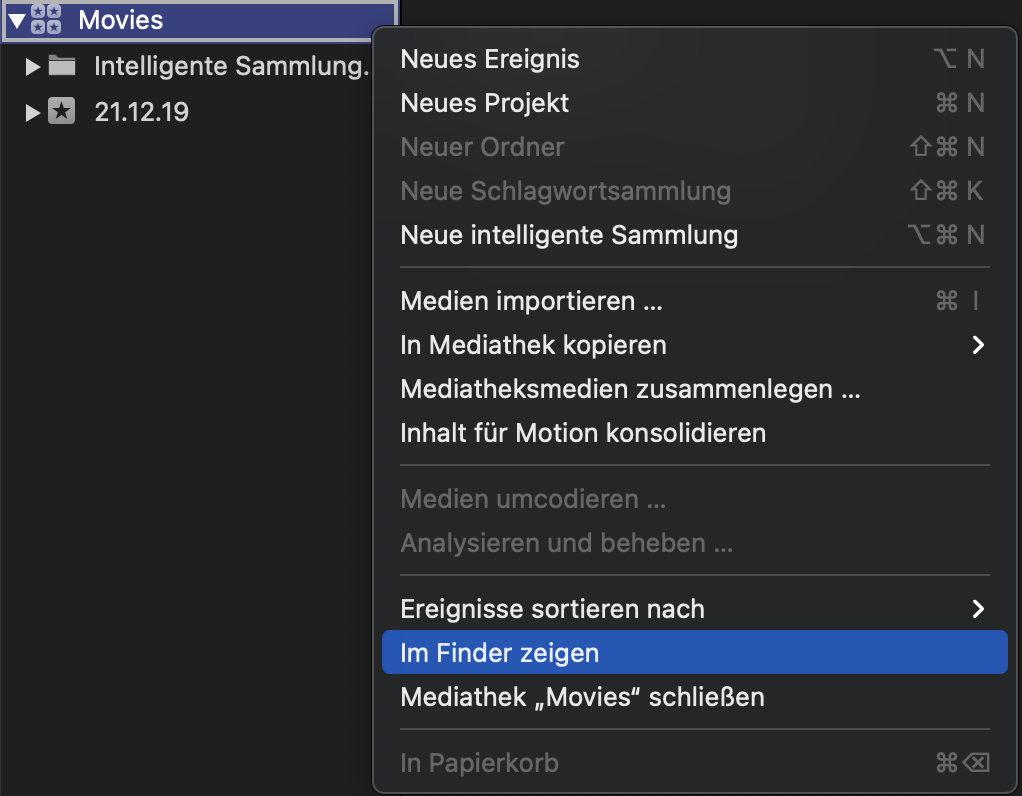Viewport: 1022px width, 796px height.
Task: Click the 21.12.19 event star icon
Action: [62, 112]
